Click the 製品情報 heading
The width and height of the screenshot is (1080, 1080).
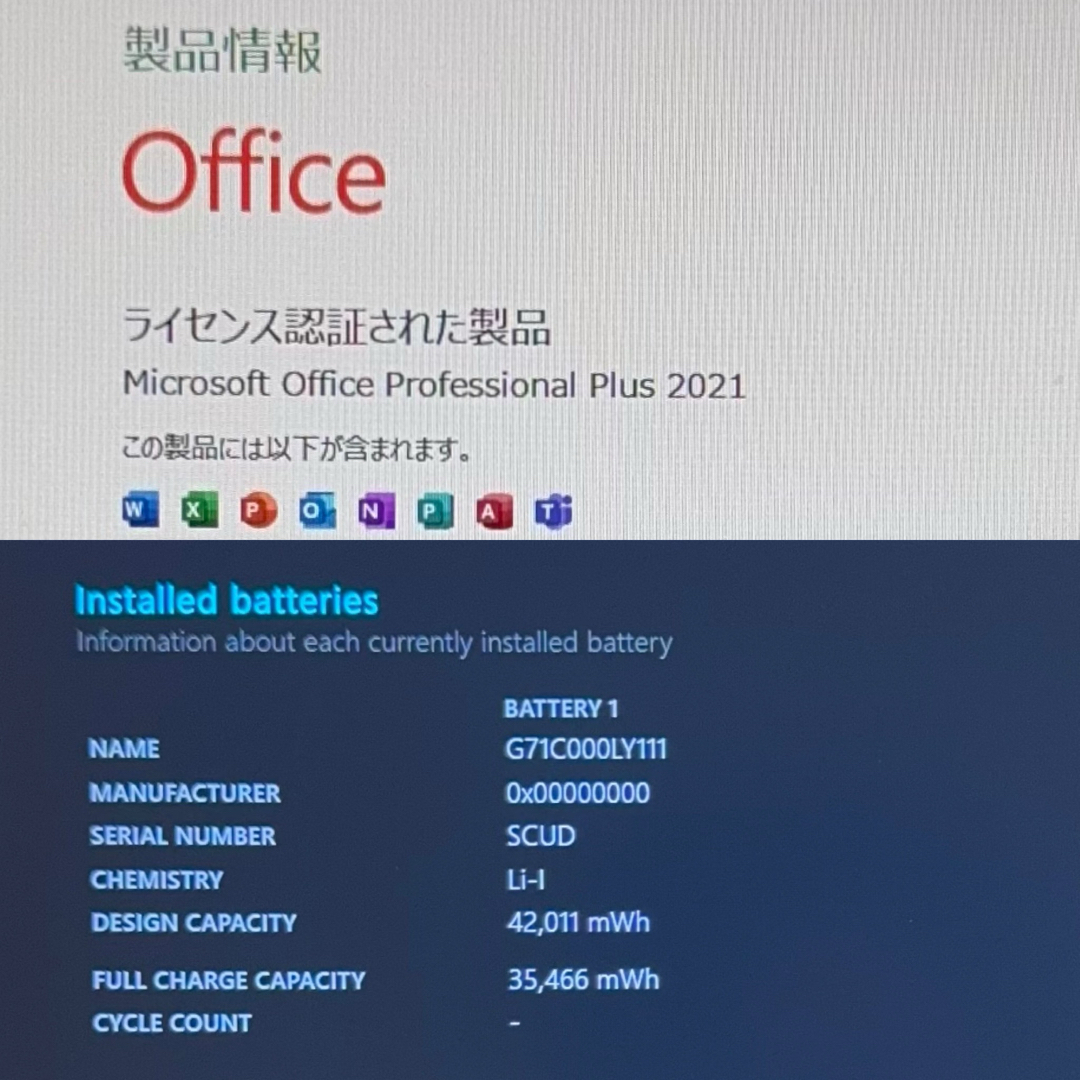[x=222, y=50]
